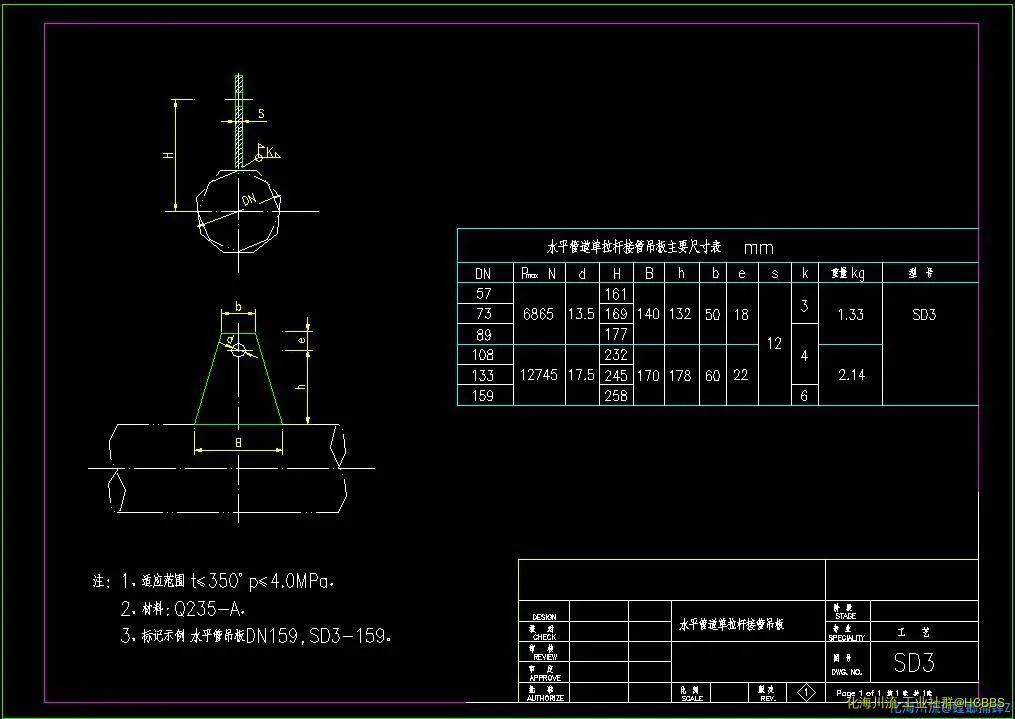The width and height of the screenshot is (1015, 719).
Task: Click the 'DWG. NO.' label
Action: click(847, 672)
